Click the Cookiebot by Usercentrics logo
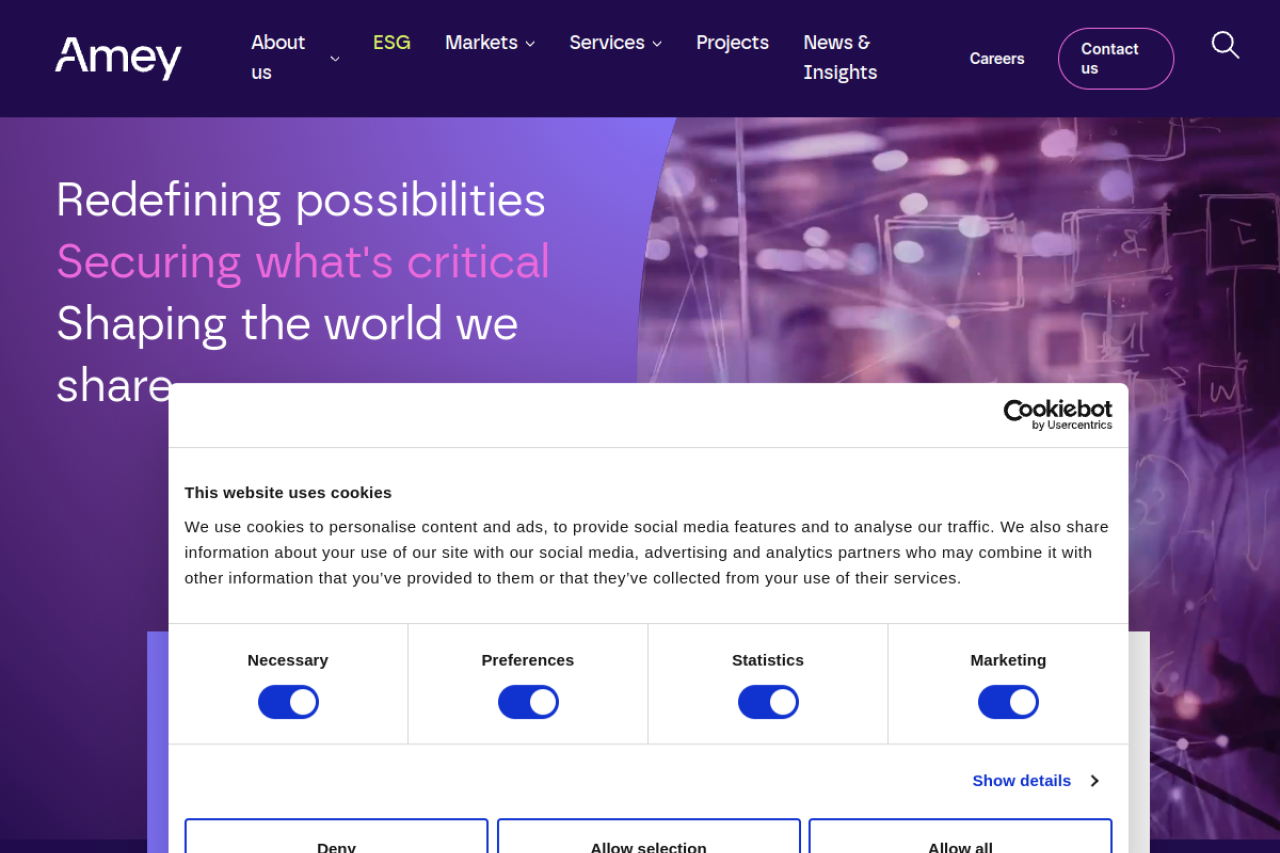1280x853 pixels. [1058, 415]
